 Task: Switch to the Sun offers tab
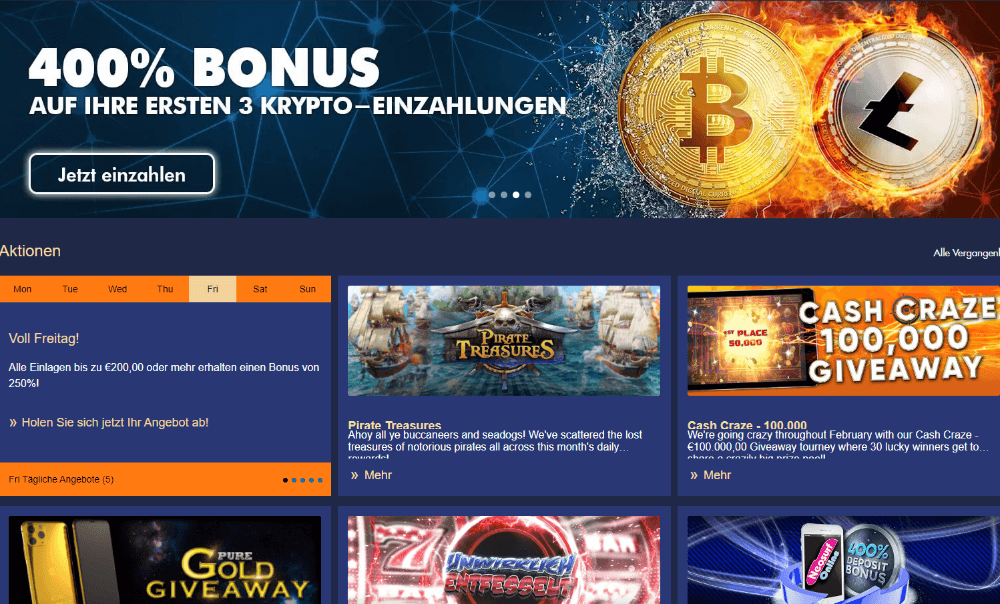[x=307, y=289]
